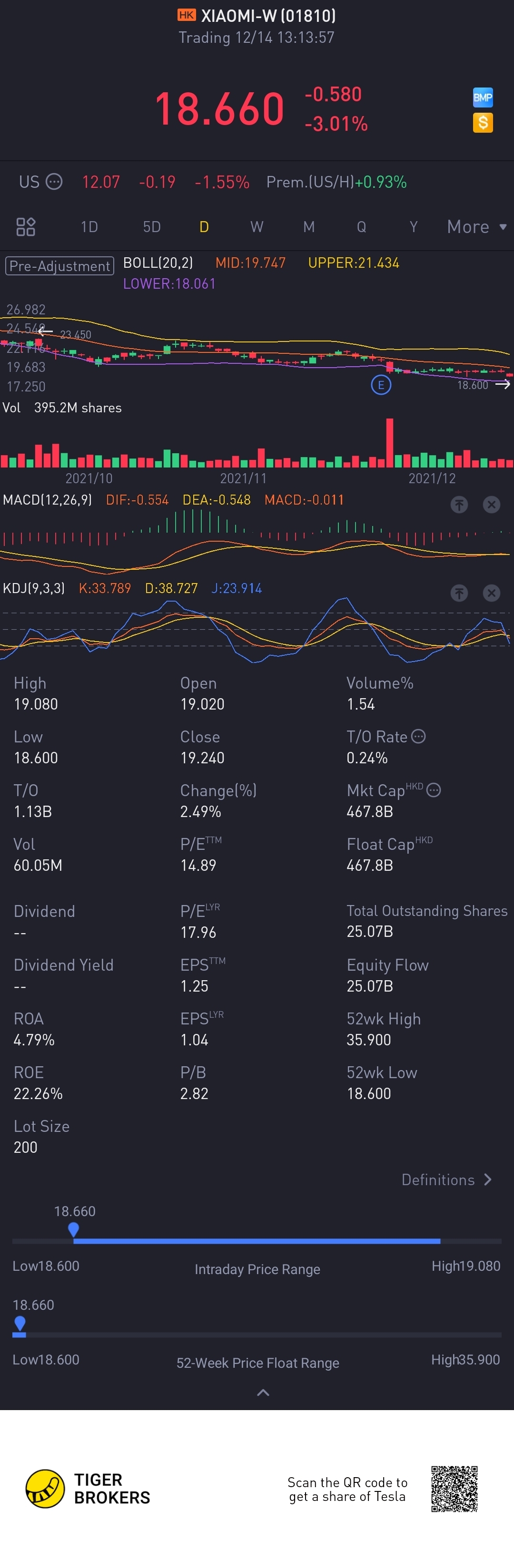Close the KDJ indicator panel
The image size is (514, 1568).
[x=492, y=593]
